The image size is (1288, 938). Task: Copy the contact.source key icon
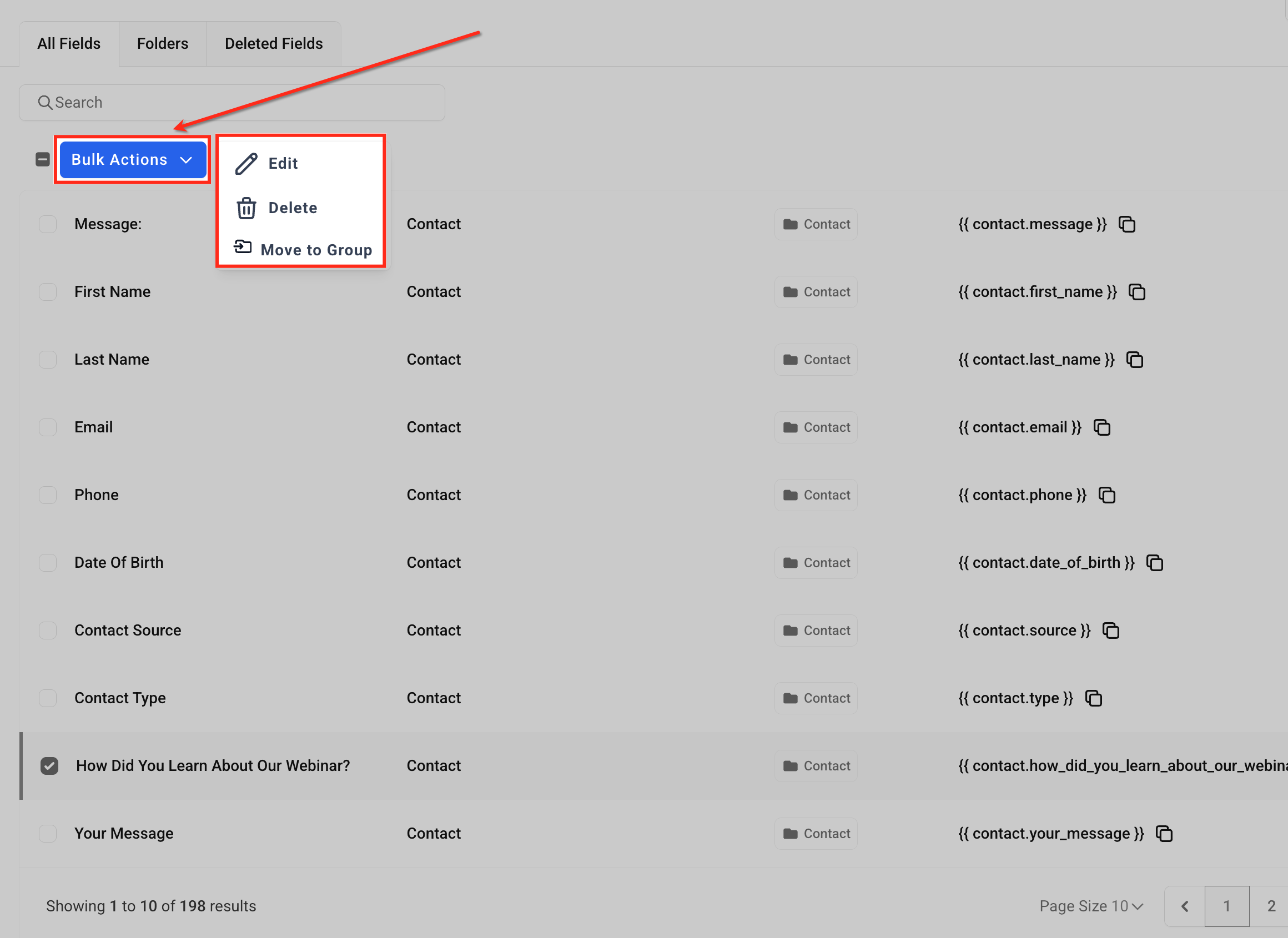[1111, 631]
